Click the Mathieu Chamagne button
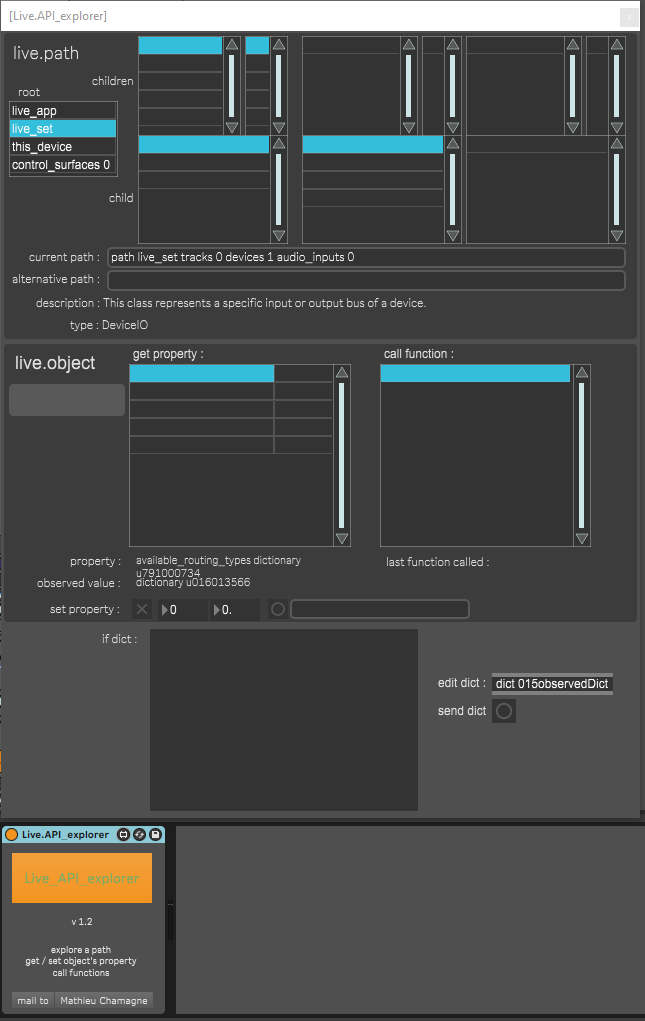This screenshot has height=1021, width=645. (x=104, y=1000)
